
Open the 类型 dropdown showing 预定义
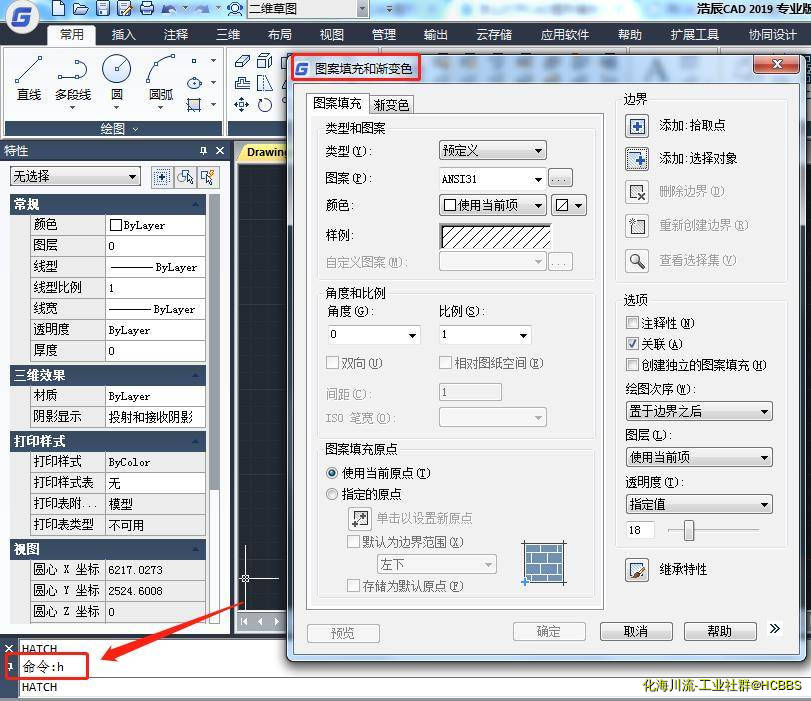[x=492, y=151]
